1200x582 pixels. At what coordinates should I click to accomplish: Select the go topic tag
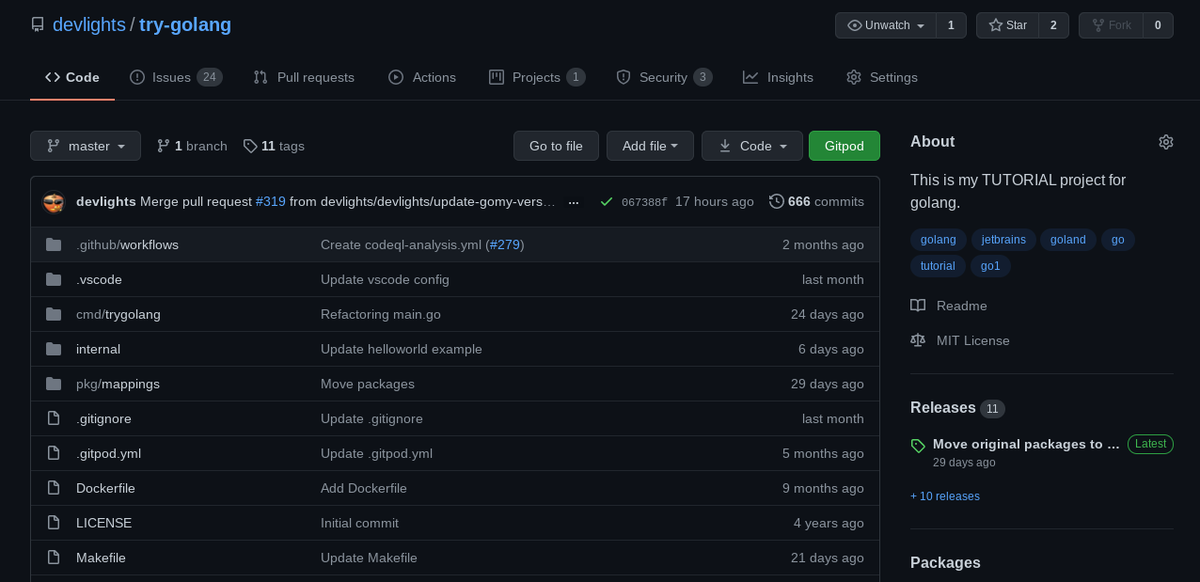click(x=1118, y=240)
